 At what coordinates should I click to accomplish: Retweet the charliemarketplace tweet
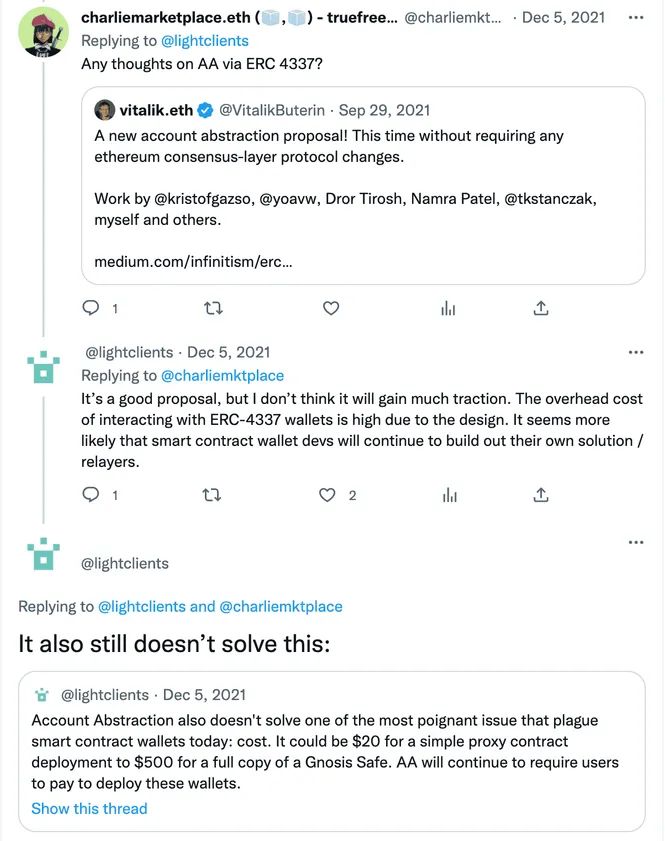[x=213, y=308]
